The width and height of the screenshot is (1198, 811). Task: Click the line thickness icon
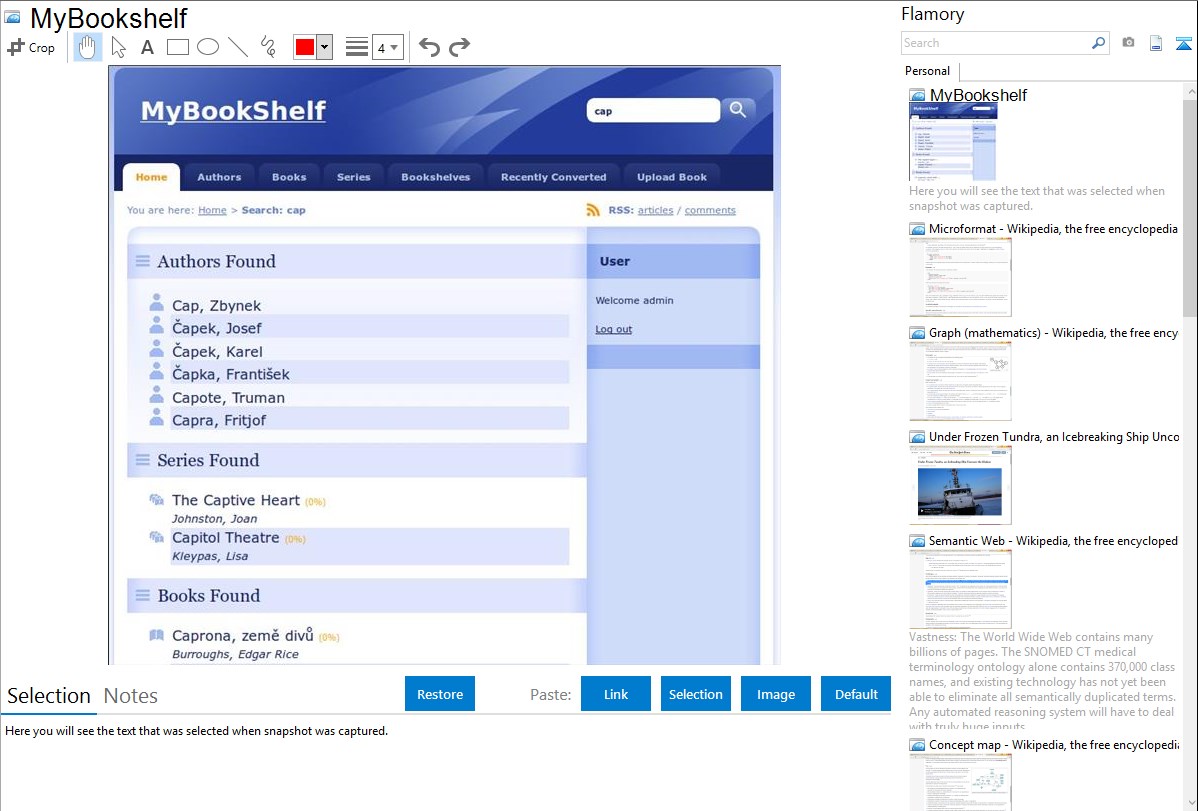coord(357,47)
